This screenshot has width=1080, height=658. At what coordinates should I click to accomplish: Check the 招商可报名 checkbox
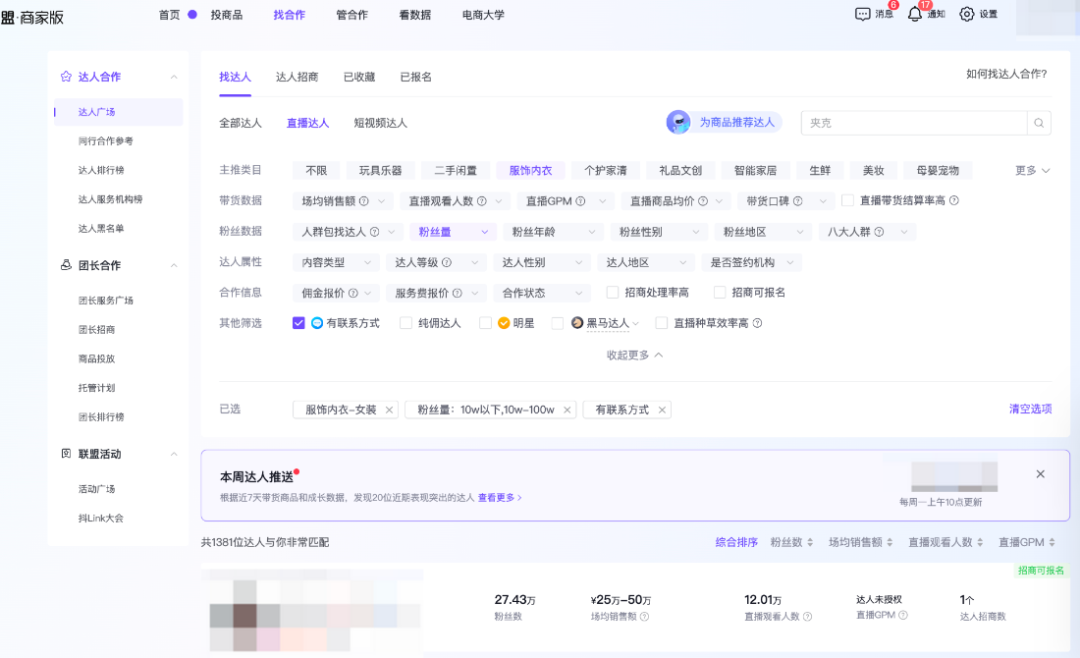coord(720,292)
